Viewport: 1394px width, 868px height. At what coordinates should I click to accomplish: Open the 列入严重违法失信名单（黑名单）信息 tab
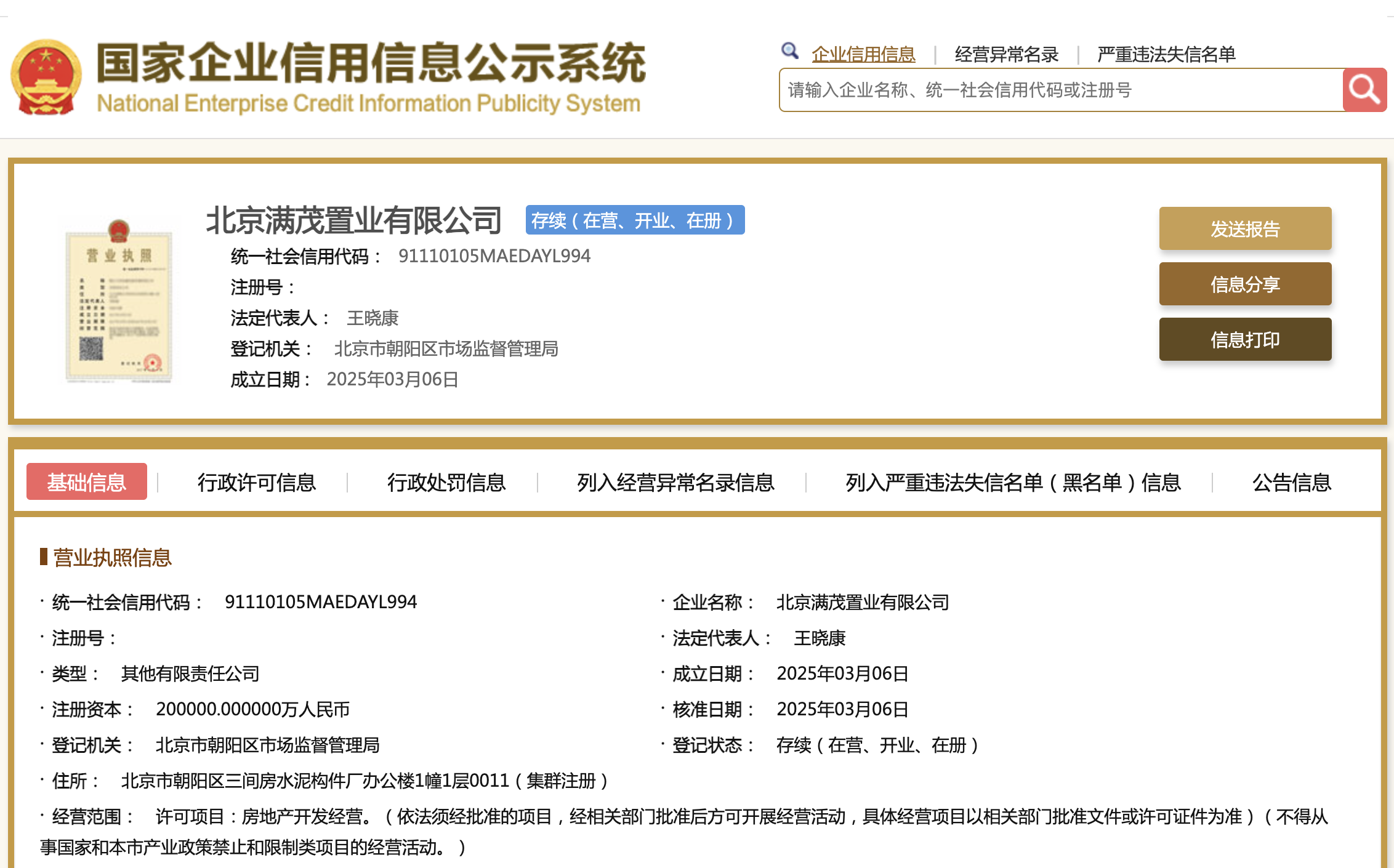click(1013, 482)
